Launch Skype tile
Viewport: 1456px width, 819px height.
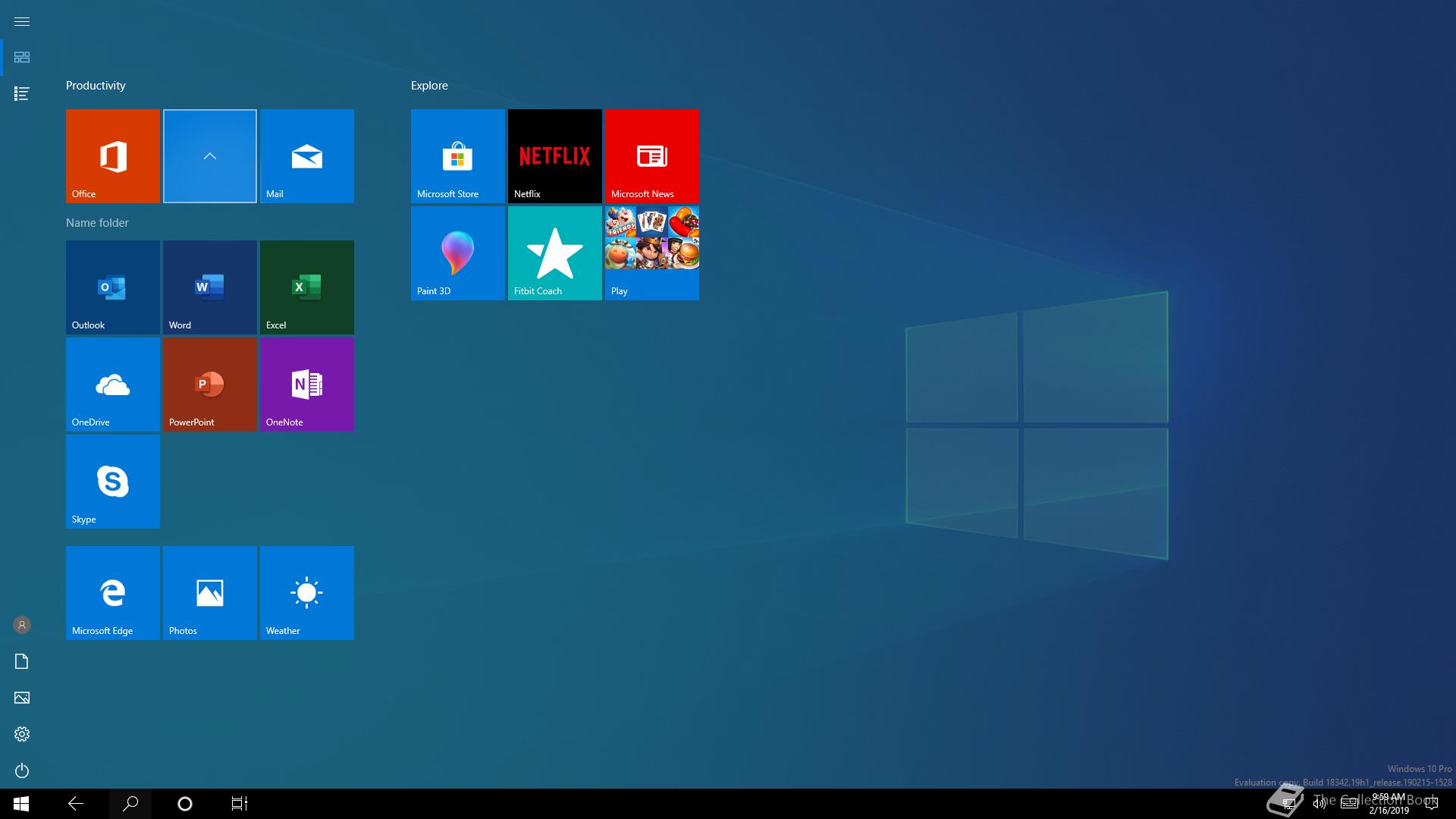coord(113,482)
